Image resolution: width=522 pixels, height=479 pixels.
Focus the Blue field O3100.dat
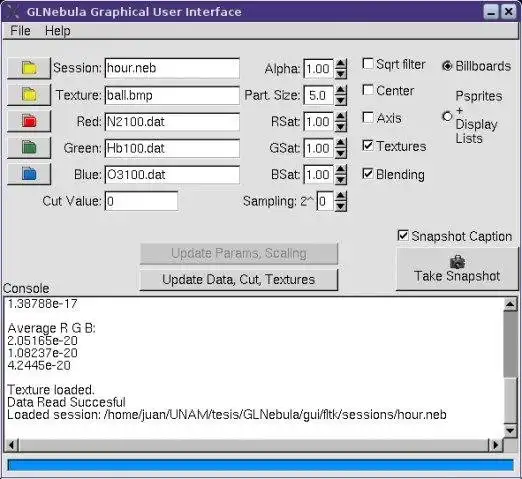(x=172, y=174)
